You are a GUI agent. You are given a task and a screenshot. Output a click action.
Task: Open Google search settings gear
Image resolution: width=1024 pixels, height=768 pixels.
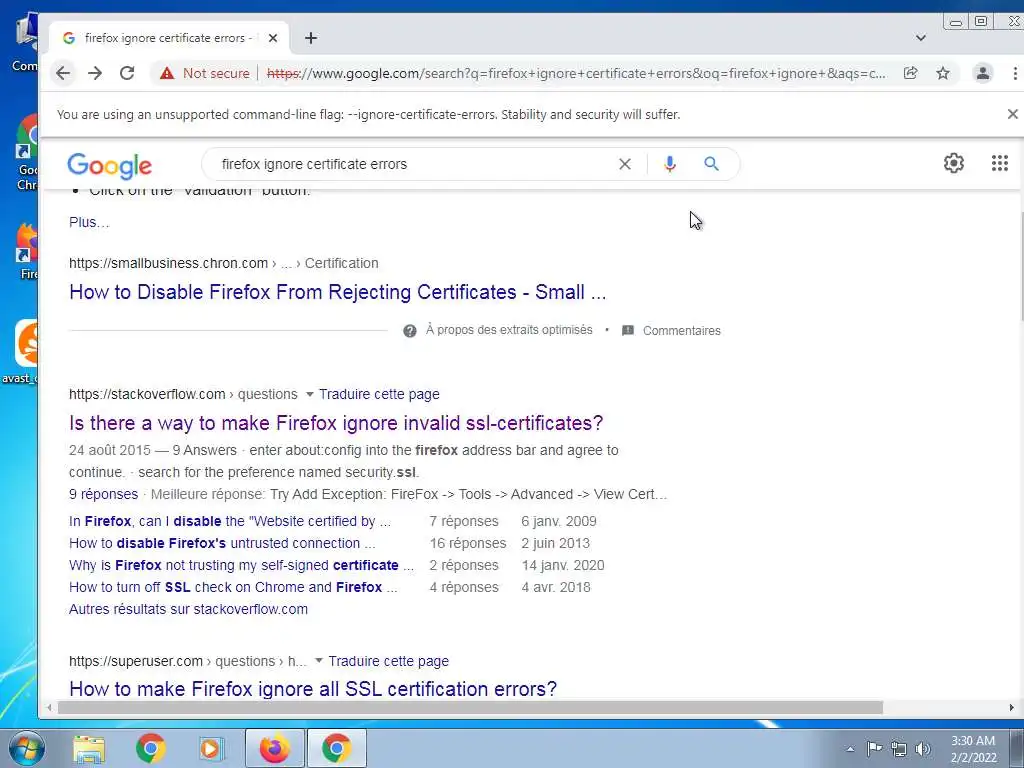953,163
